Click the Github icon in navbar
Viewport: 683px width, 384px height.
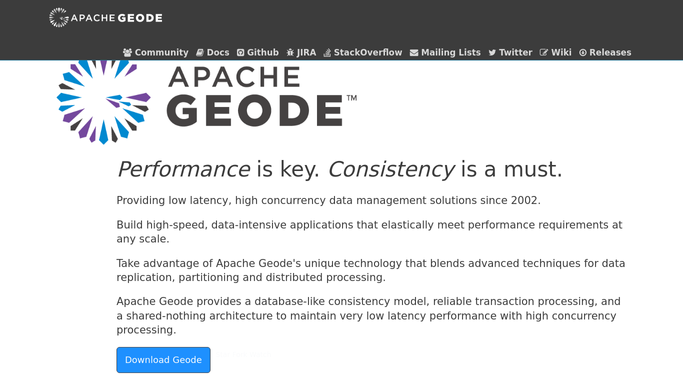click(x=240, y=53)
